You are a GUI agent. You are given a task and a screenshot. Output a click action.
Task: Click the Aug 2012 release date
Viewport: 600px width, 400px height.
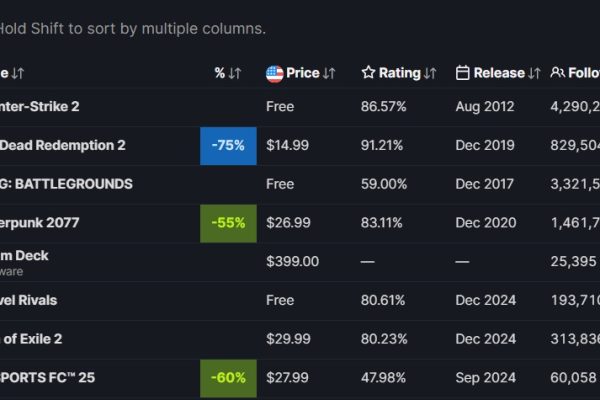tap(485, 106)
